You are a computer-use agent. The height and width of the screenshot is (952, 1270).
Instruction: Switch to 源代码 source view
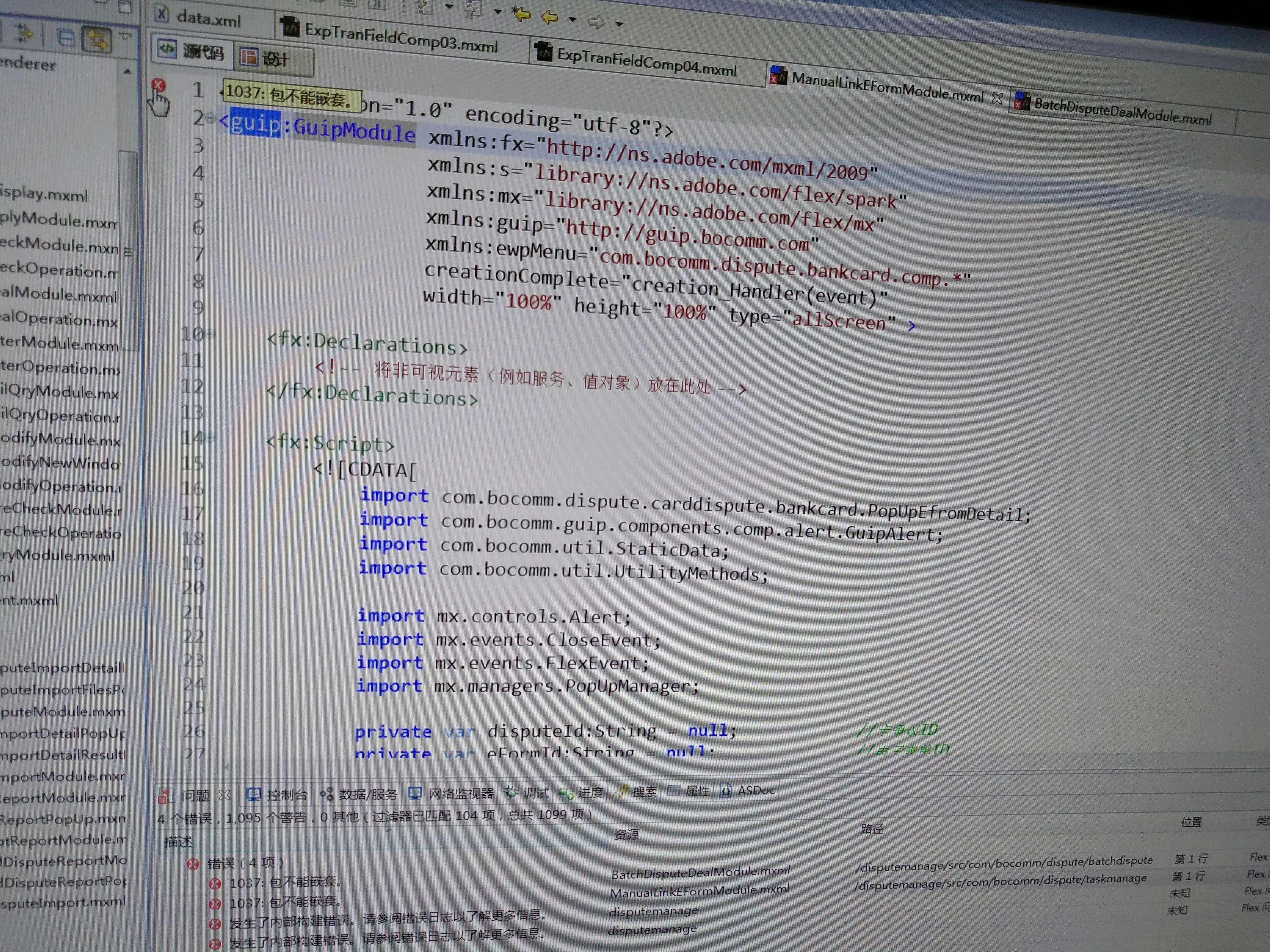pos(192,52)
